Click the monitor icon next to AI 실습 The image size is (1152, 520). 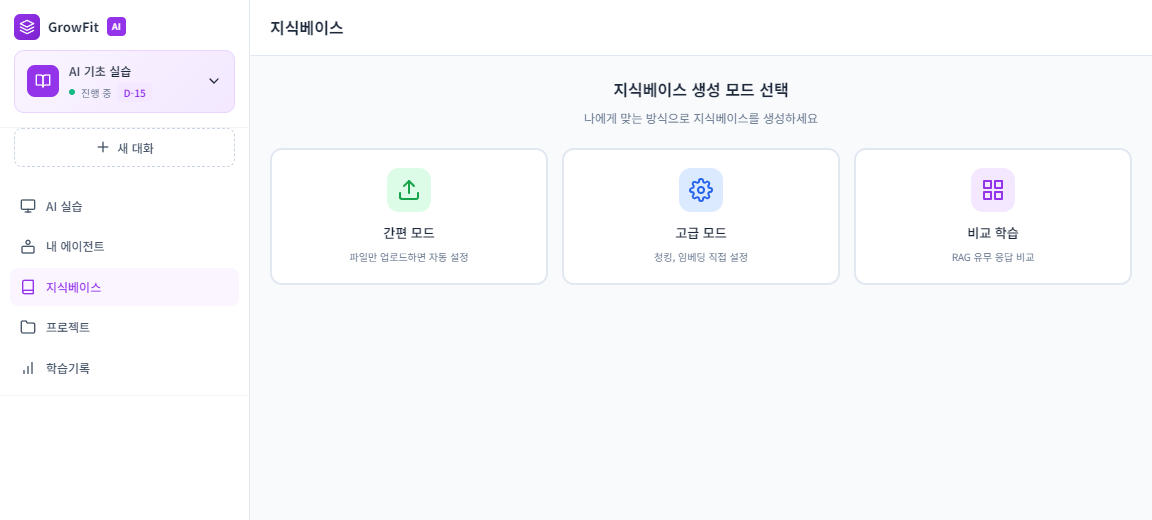pyautogui.click(x=28, y=206)
